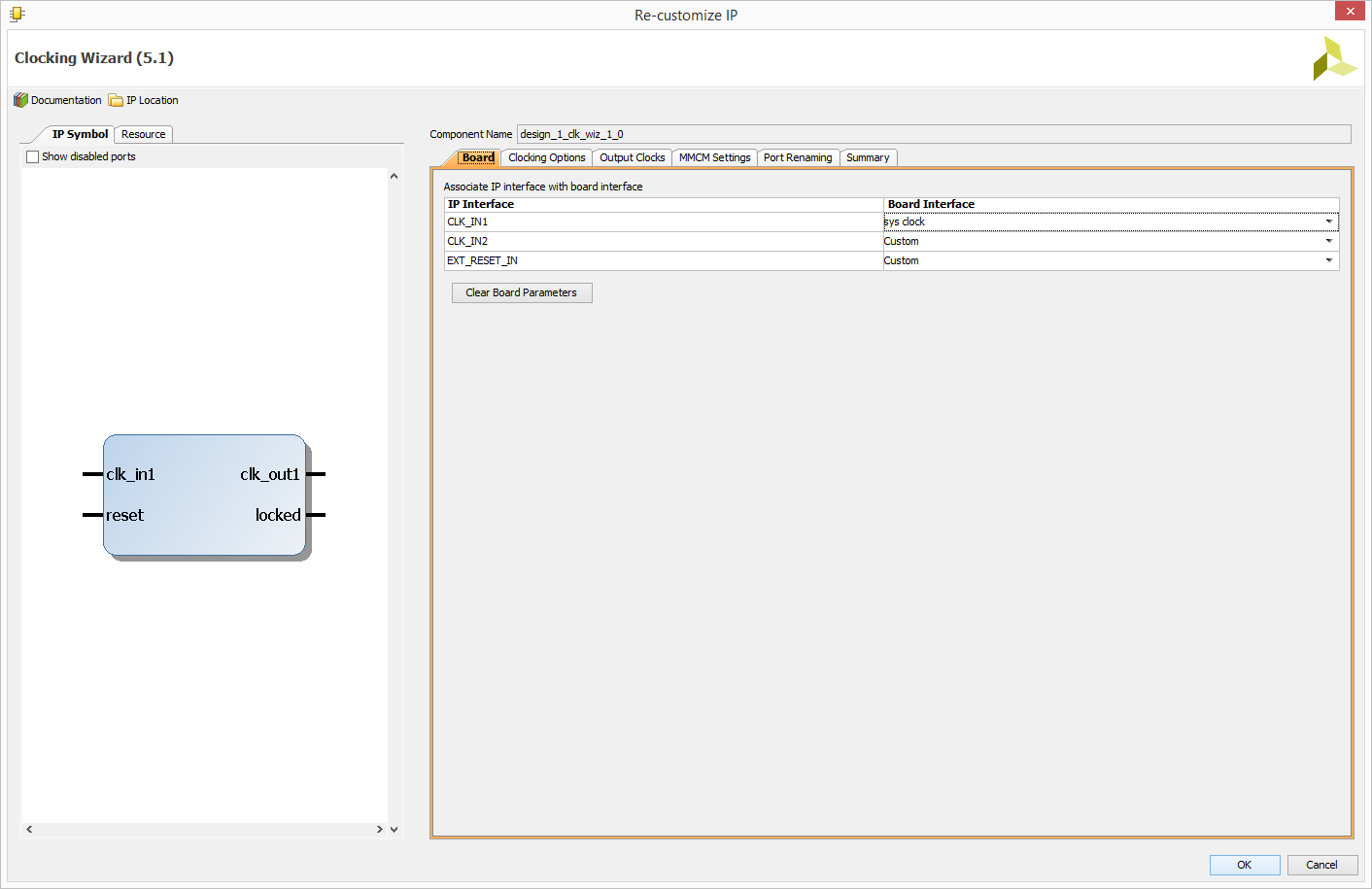Open the Output Clocks tab
Viewport: 1372px width, 889px height.
click(632, 157)
